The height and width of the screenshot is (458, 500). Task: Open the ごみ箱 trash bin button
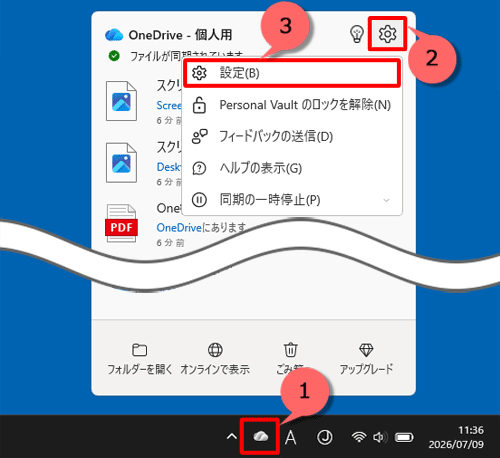[x=290, y=359]
